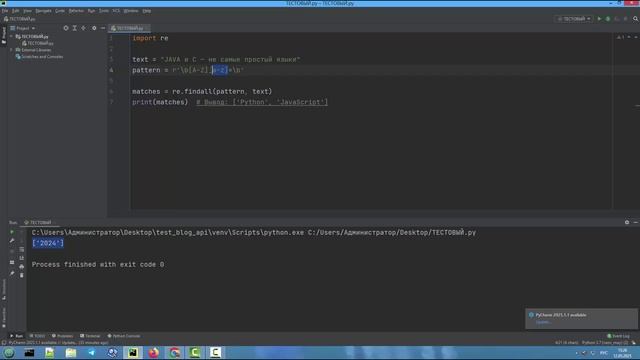This screenshot has height=360, width=640.
Task: Click highlighted ['2024'] output in console
Action: point(48,243)
